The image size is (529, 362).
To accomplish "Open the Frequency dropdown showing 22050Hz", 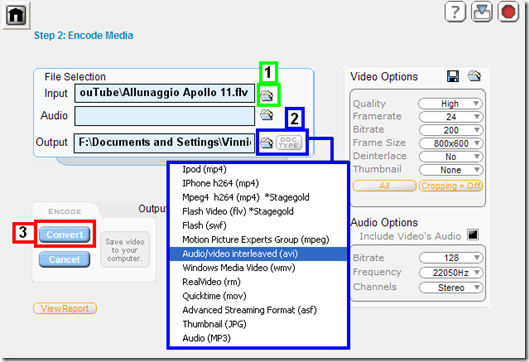I will pos(451,273).
